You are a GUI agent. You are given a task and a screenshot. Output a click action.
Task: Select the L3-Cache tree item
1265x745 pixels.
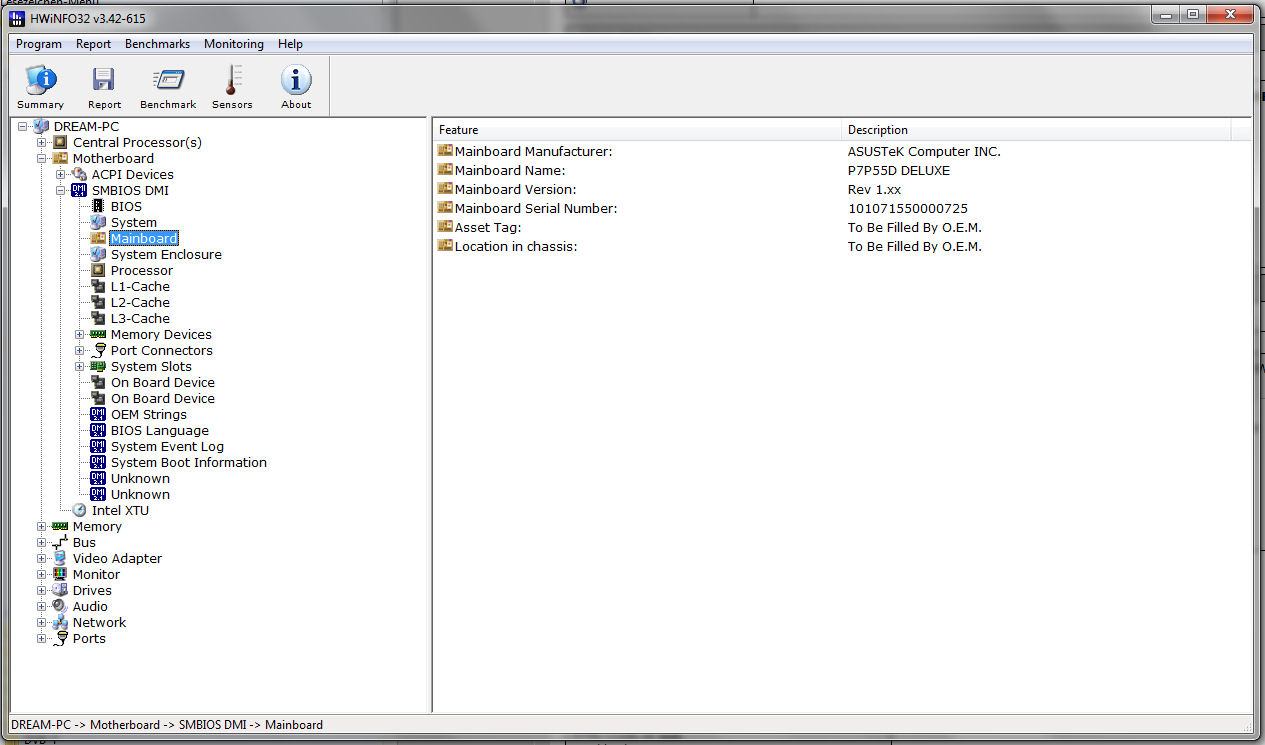[140, 319]
